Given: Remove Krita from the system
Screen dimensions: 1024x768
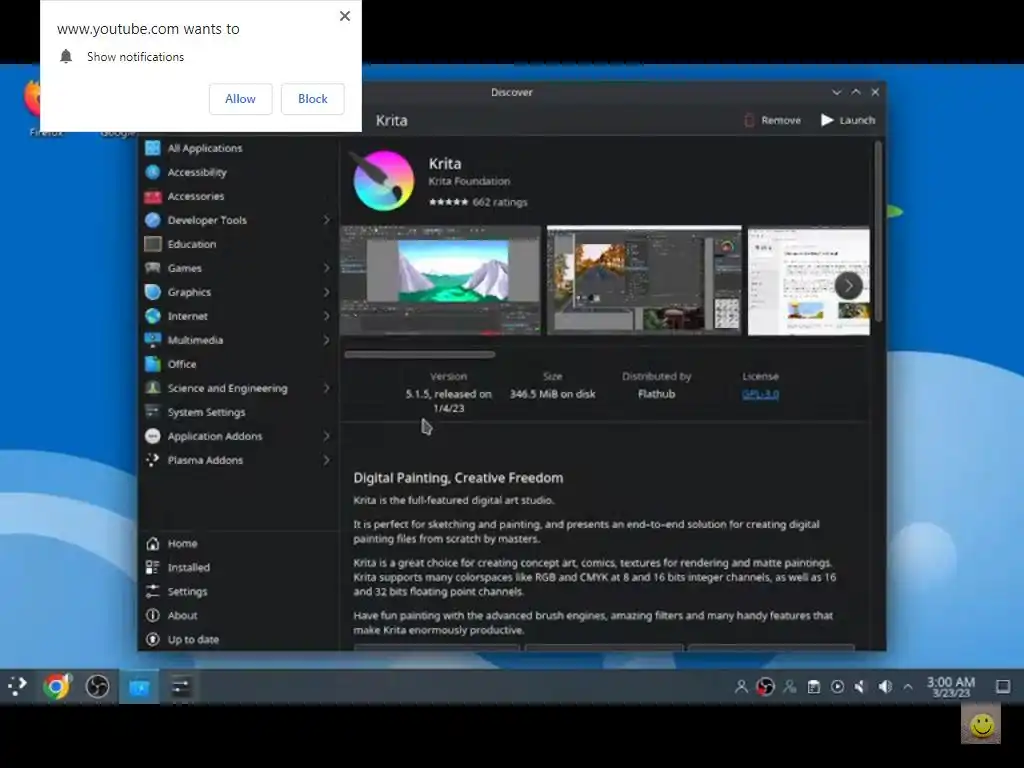Looking at the screenshot, I should point(773,120).
